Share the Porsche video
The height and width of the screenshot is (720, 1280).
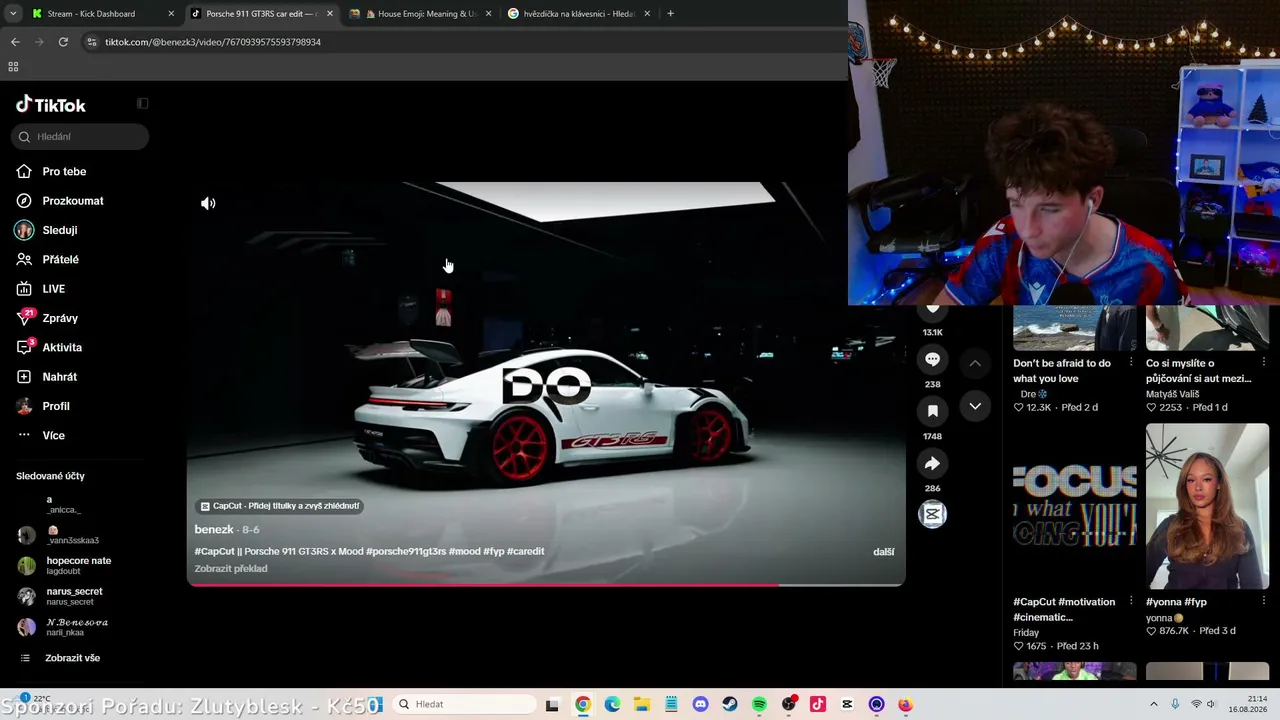[x=932, y=463]
